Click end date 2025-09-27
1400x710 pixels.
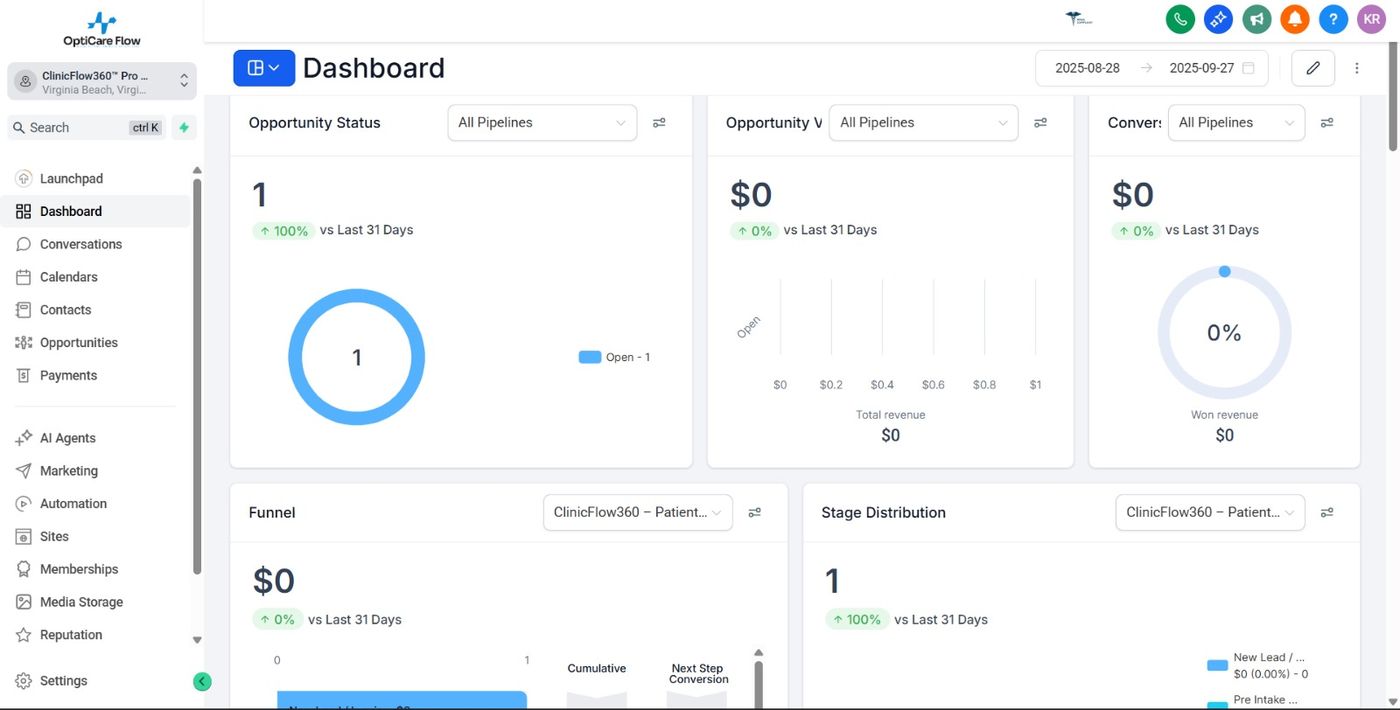pyautogui.click(x=1202, y=68)
